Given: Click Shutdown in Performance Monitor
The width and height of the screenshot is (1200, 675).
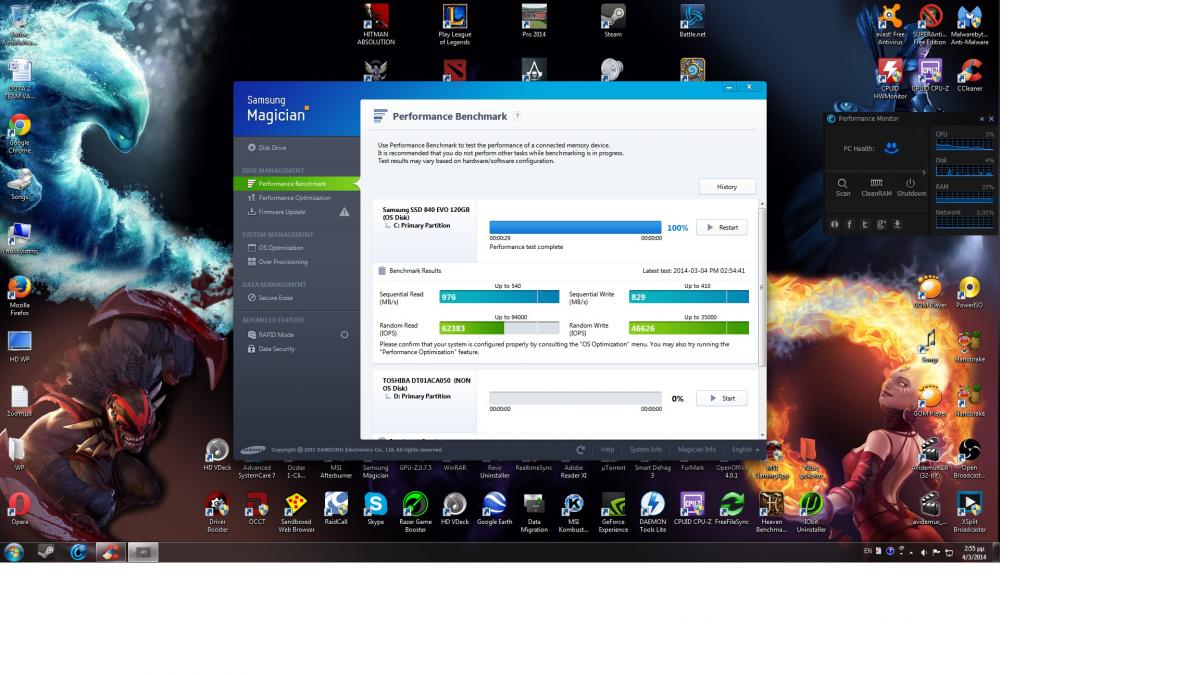Looking at the screenshot, I should coord(911,187).
